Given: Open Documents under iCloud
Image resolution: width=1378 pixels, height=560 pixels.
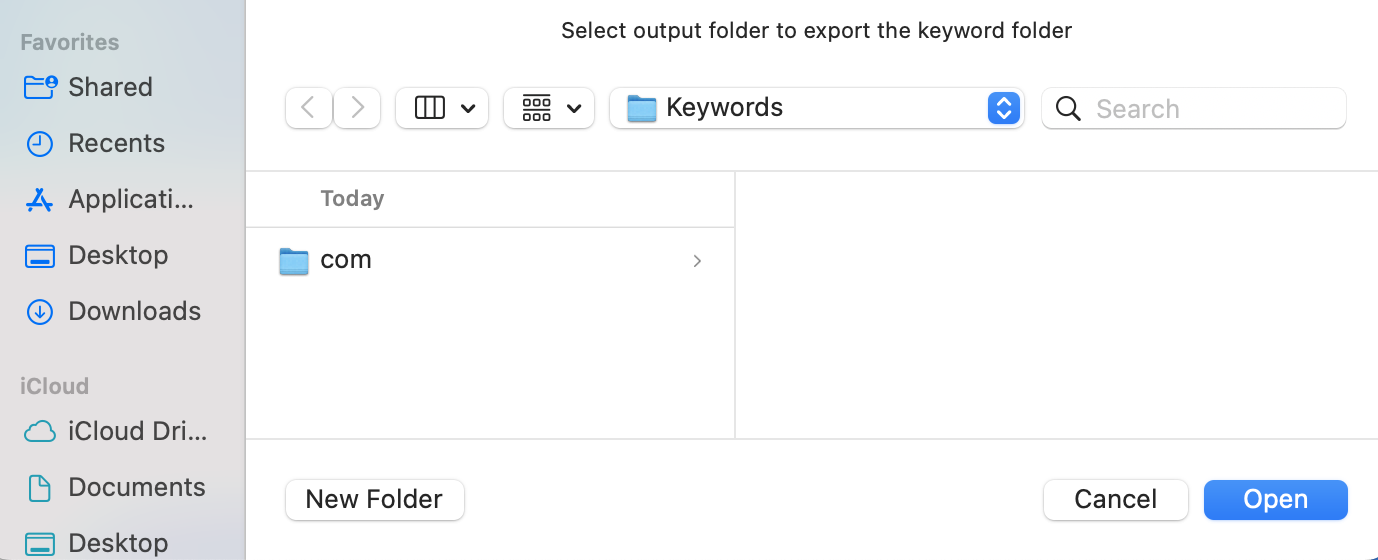Looking at the screenshot, I should 136,487.
